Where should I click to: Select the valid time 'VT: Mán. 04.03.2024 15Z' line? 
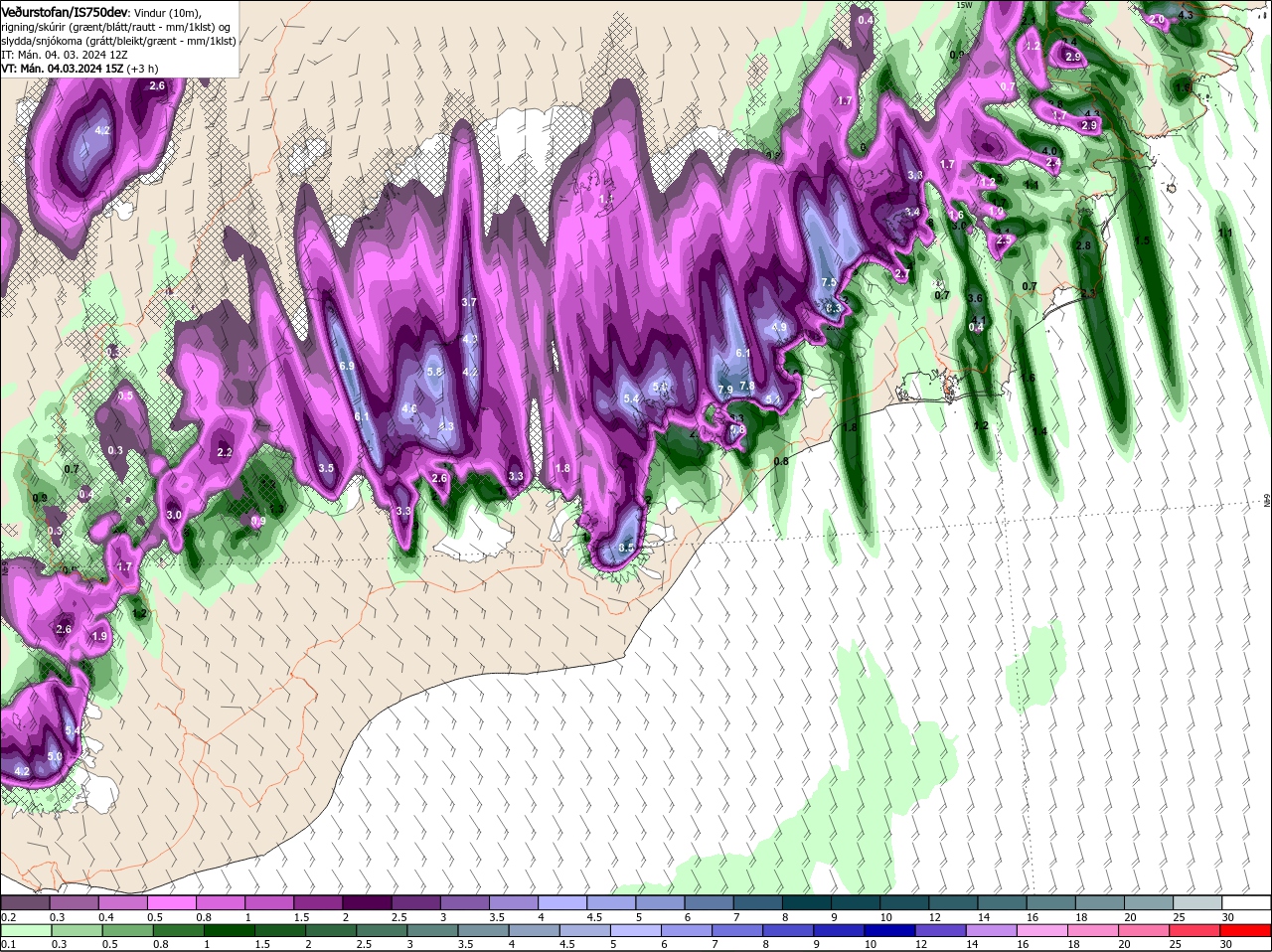62,69
